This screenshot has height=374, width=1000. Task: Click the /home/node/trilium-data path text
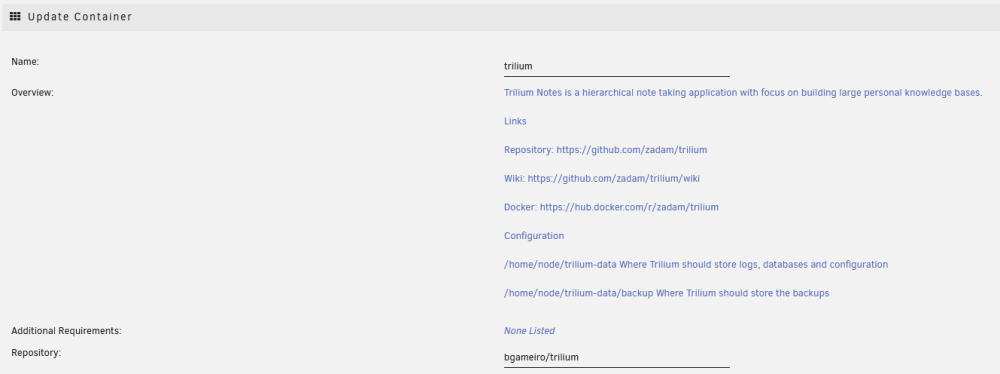560,264
